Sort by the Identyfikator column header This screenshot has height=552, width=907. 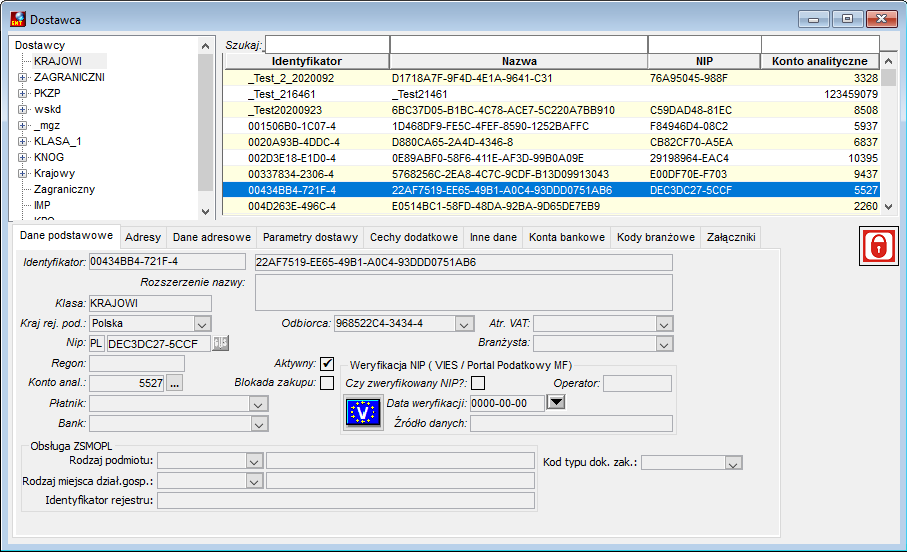(307, 61)
